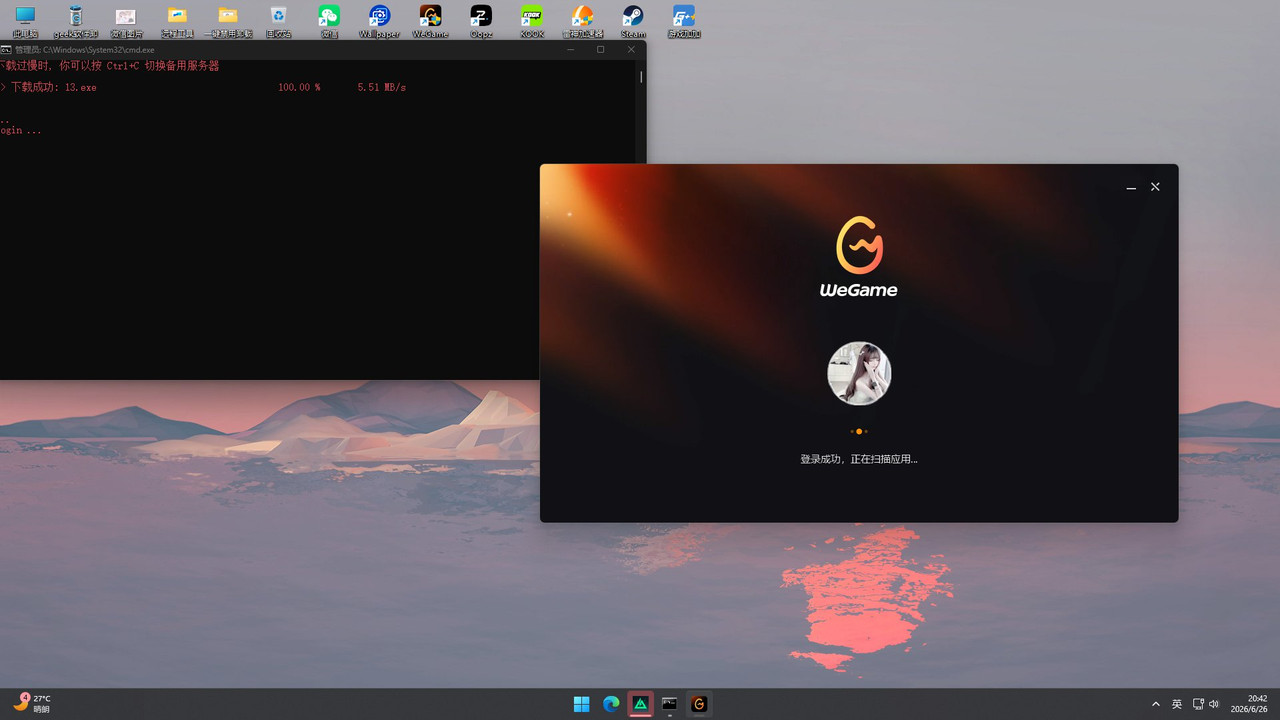Screen dimensions: 1280x720
Task: Switch the 英 input method indicator
Action: click(x=1177, y=704)
